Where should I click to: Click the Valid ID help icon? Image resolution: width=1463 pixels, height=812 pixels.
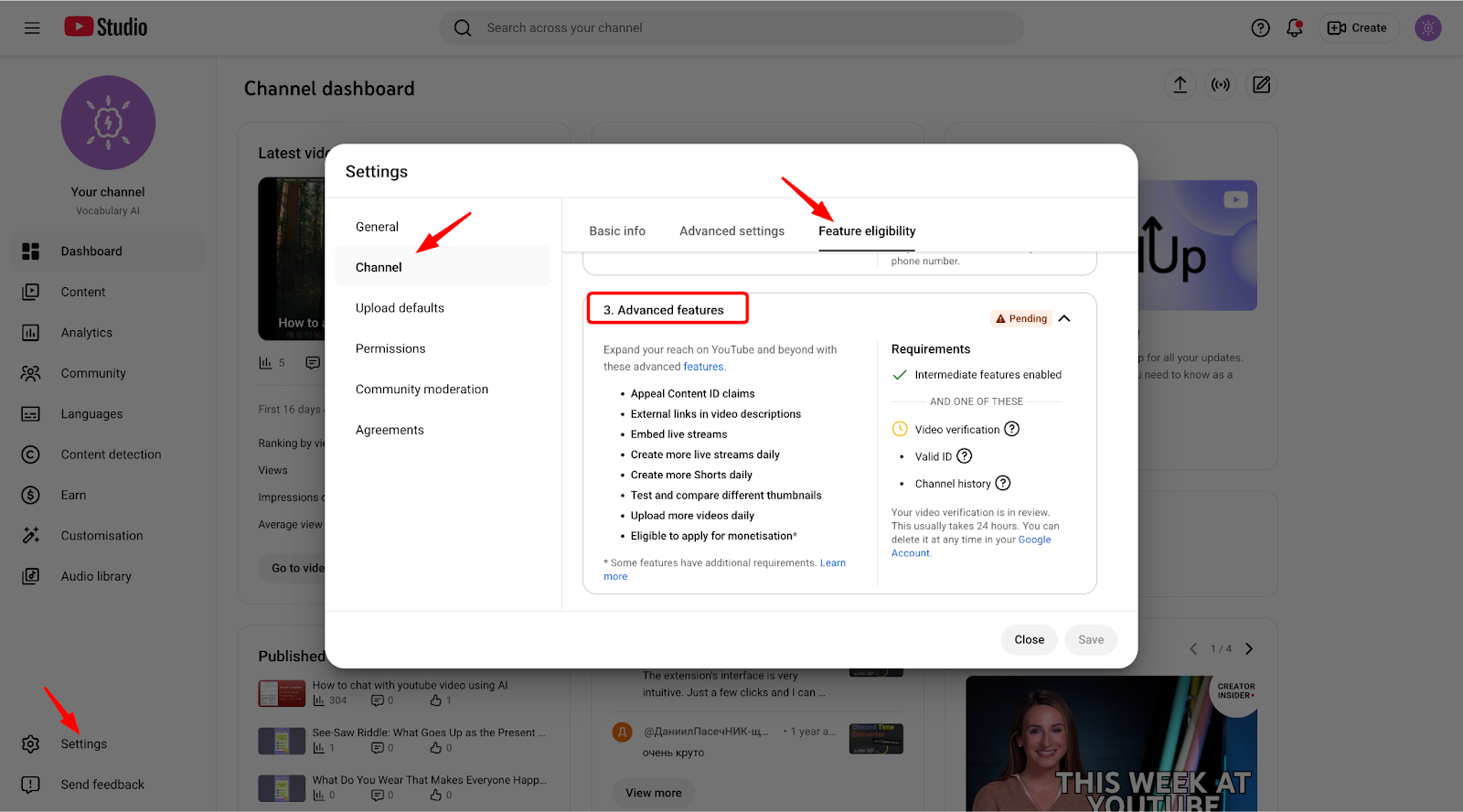pyautogui.click(x=964, y=456)
